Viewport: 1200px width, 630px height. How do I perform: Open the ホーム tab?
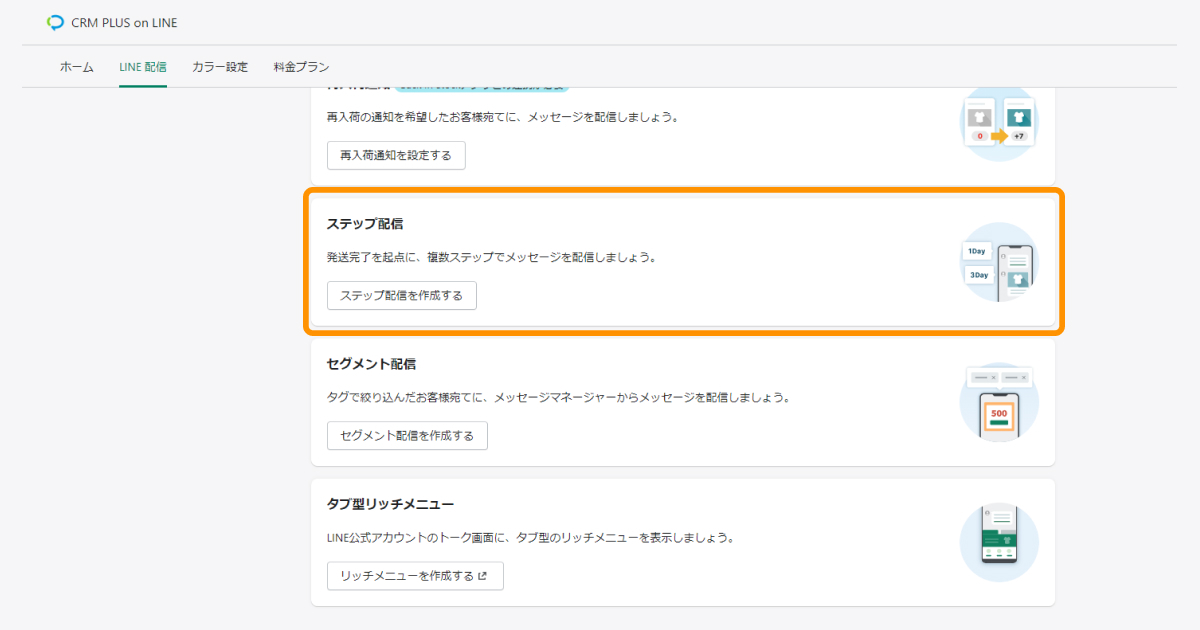click(x=77, y=67)
